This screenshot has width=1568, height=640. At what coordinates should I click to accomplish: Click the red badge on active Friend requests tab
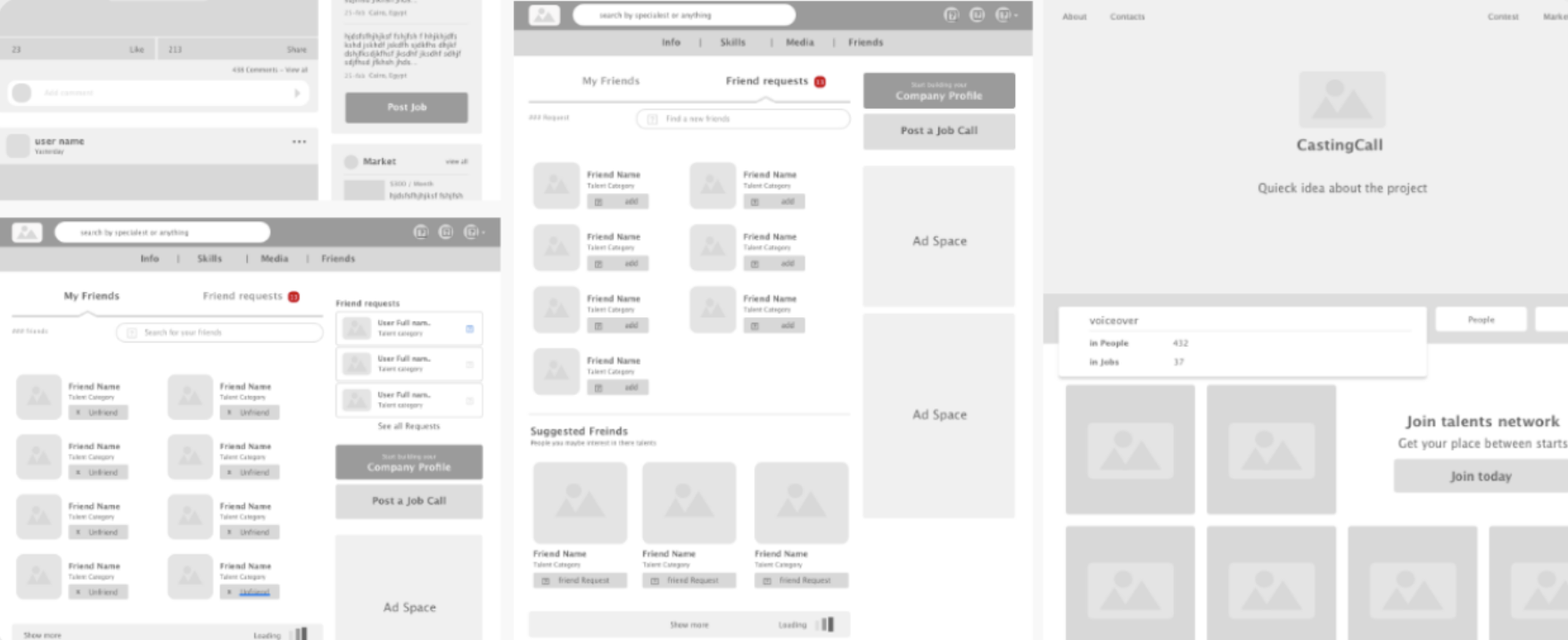(820, 82)
